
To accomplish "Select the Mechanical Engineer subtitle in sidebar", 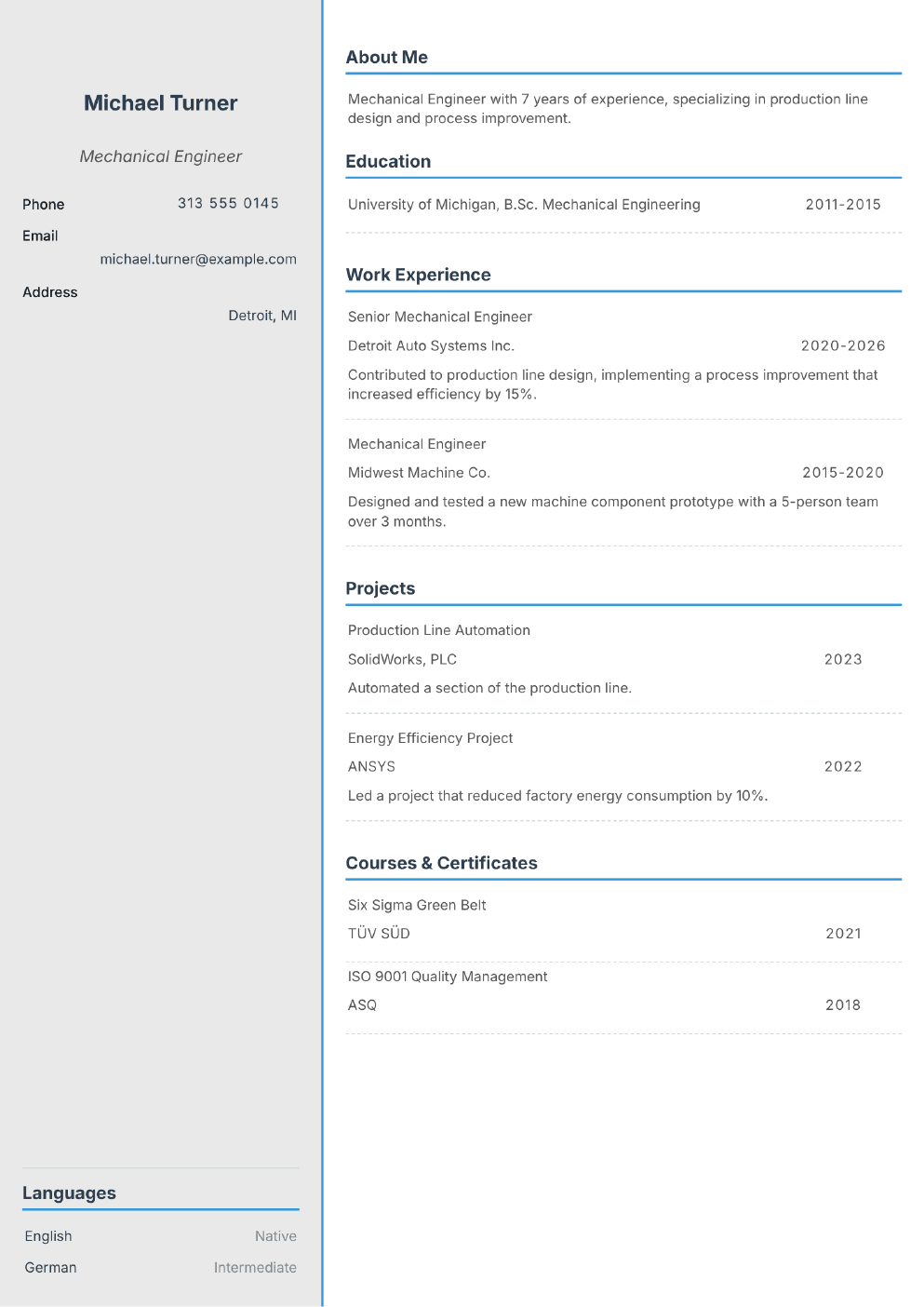I will pos(160,156).
